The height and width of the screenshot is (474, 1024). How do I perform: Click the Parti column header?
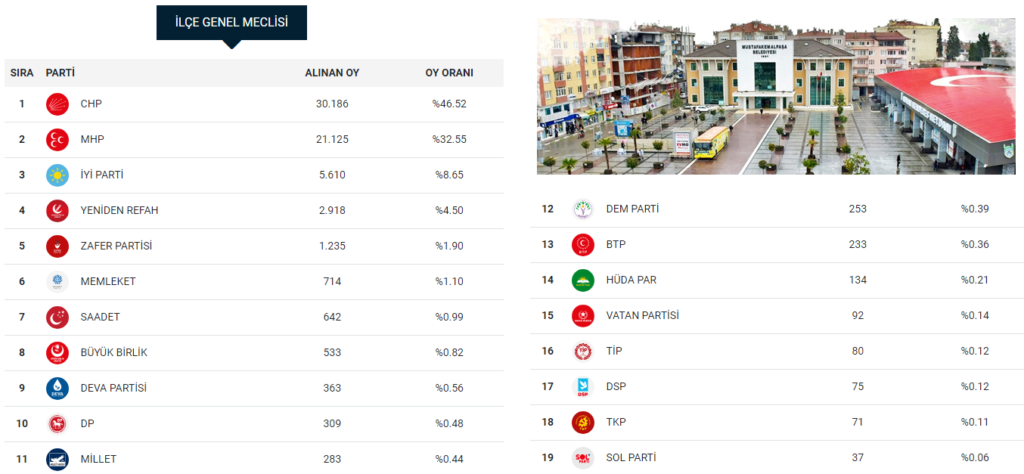coord(61,73)
